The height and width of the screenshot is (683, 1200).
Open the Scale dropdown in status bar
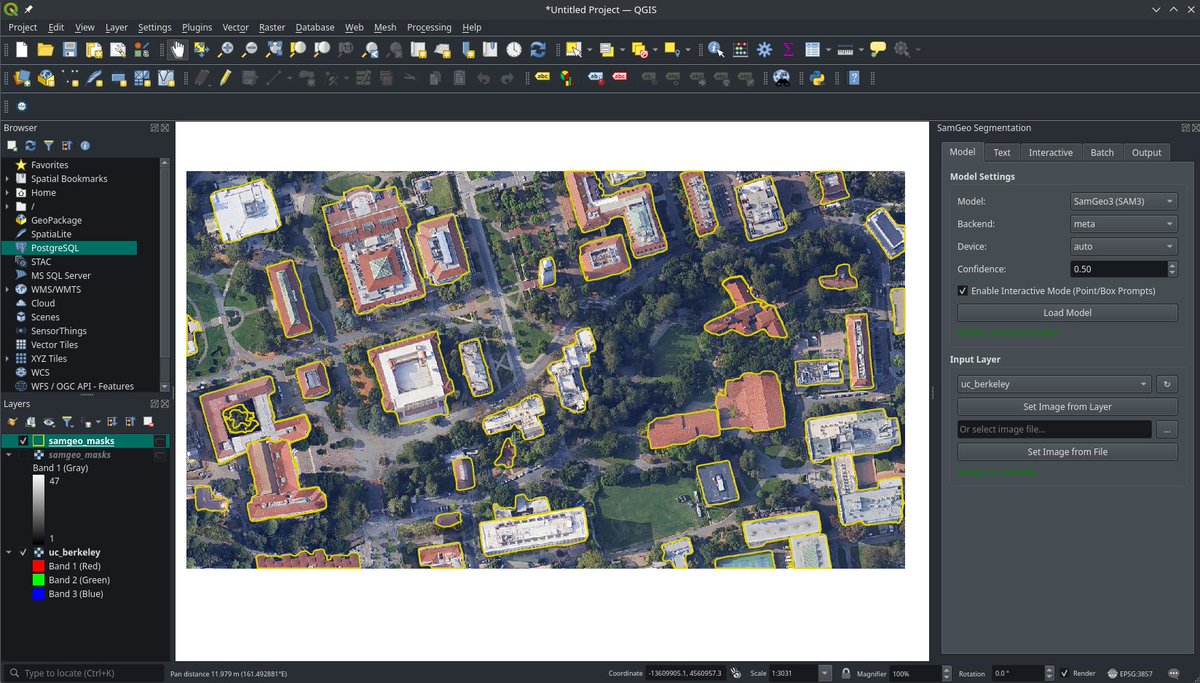tap(824, 673)
